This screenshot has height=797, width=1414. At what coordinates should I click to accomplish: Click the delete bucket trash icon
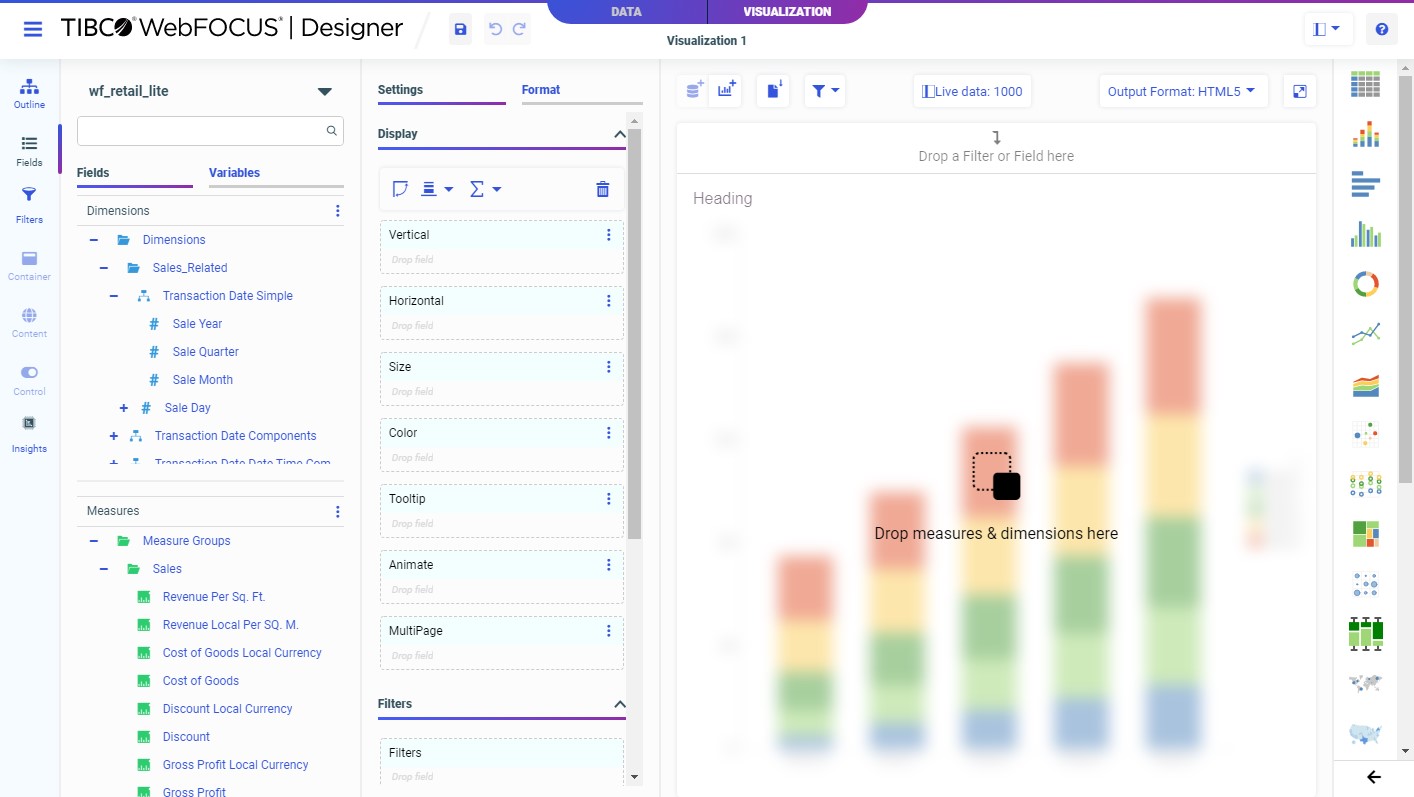[602, 188]
